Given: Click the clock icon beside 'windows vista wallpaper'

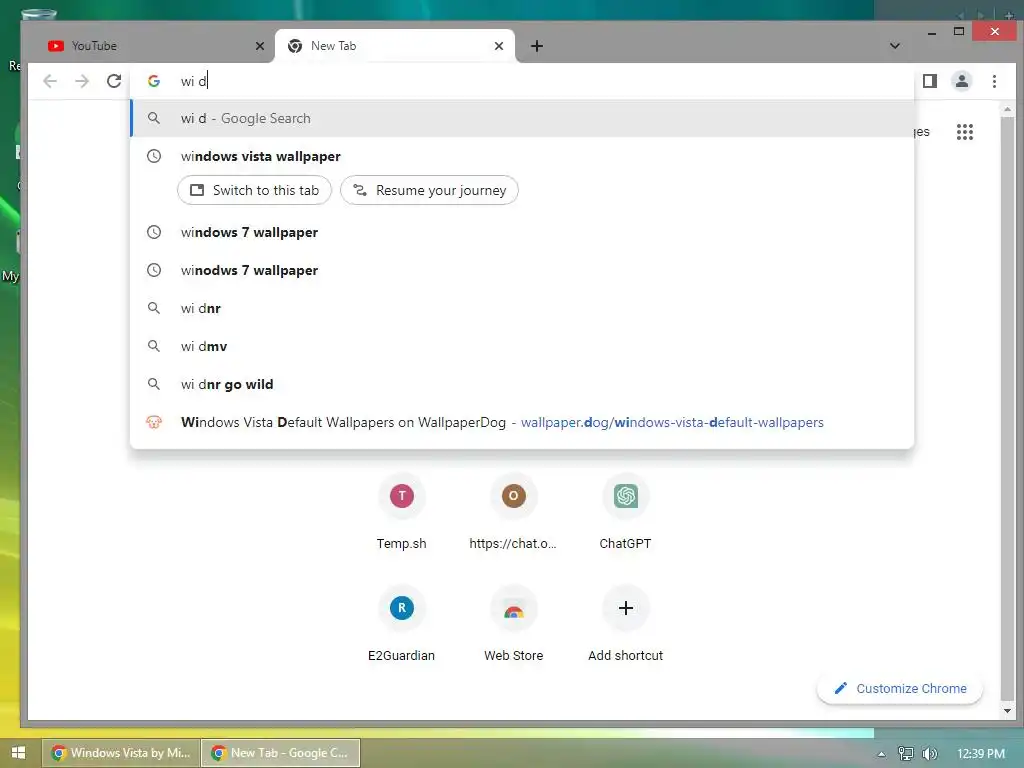Looking at the screenshot, I should (x=153, y=156).
